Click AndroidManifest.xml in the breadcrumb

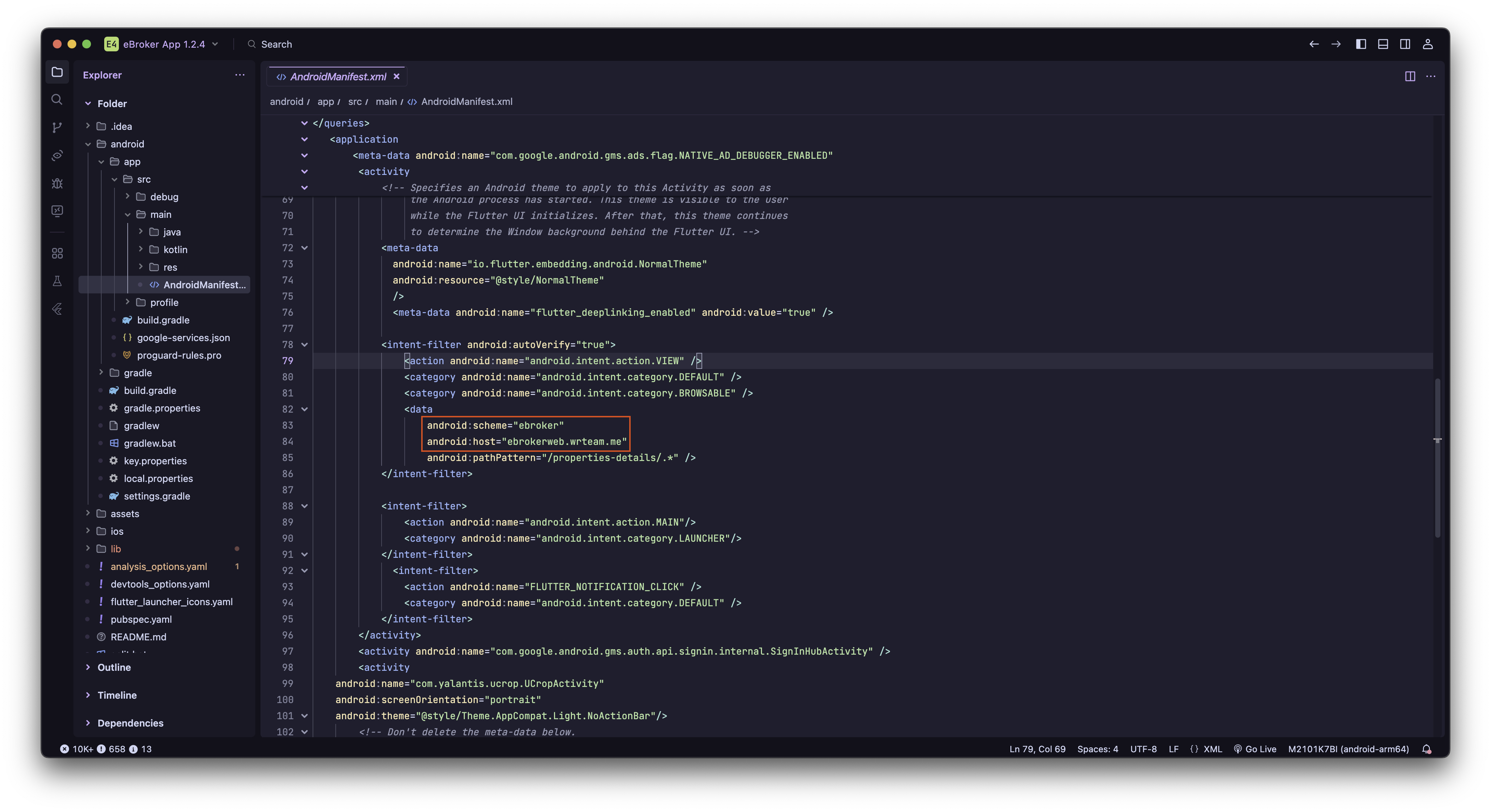(467, 102)
